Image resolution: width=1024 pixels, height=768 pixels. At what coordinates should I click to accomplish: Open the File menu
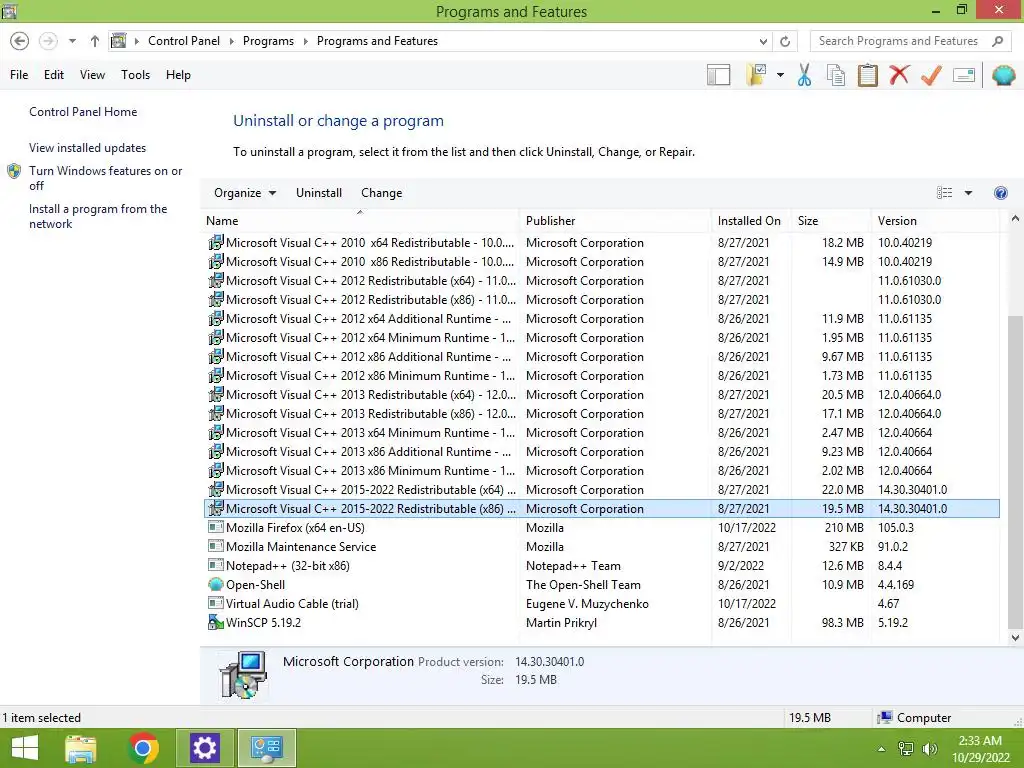point(19,75)
